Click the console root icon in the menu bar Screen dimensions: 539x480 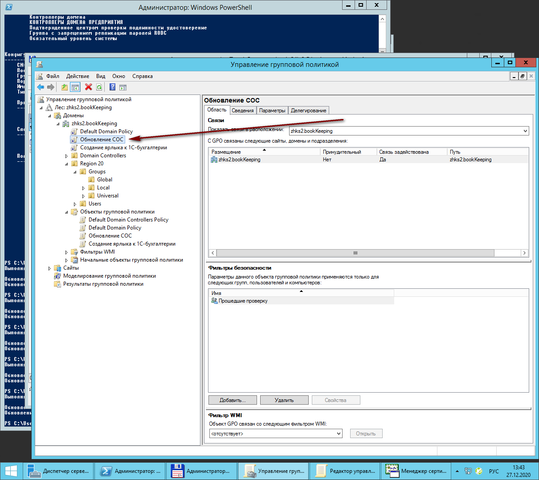40,76
